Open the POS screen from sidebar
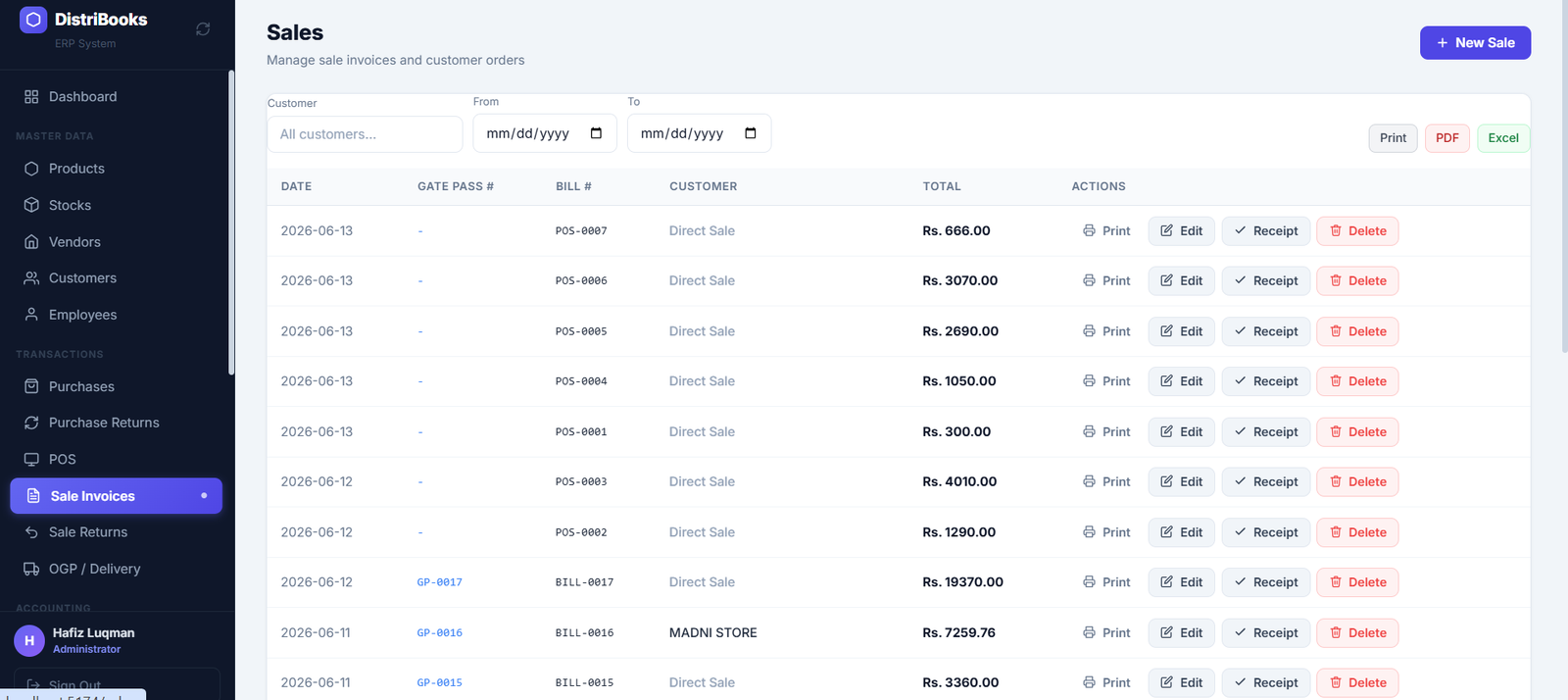This screenshot has width=1568, height=700. tap(116, 459)
